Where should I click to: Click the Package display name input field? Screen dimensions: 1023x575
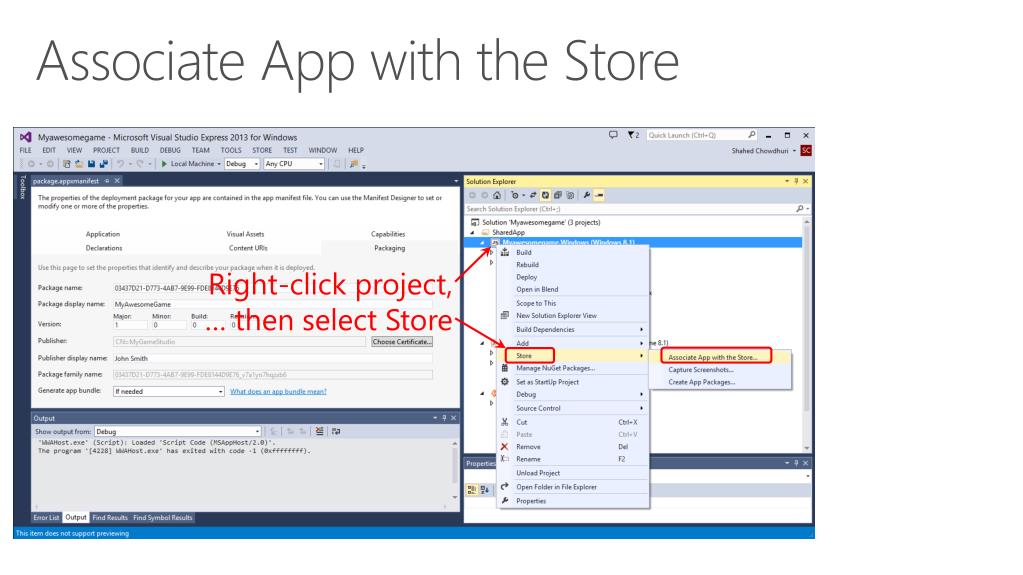point(272,304)
